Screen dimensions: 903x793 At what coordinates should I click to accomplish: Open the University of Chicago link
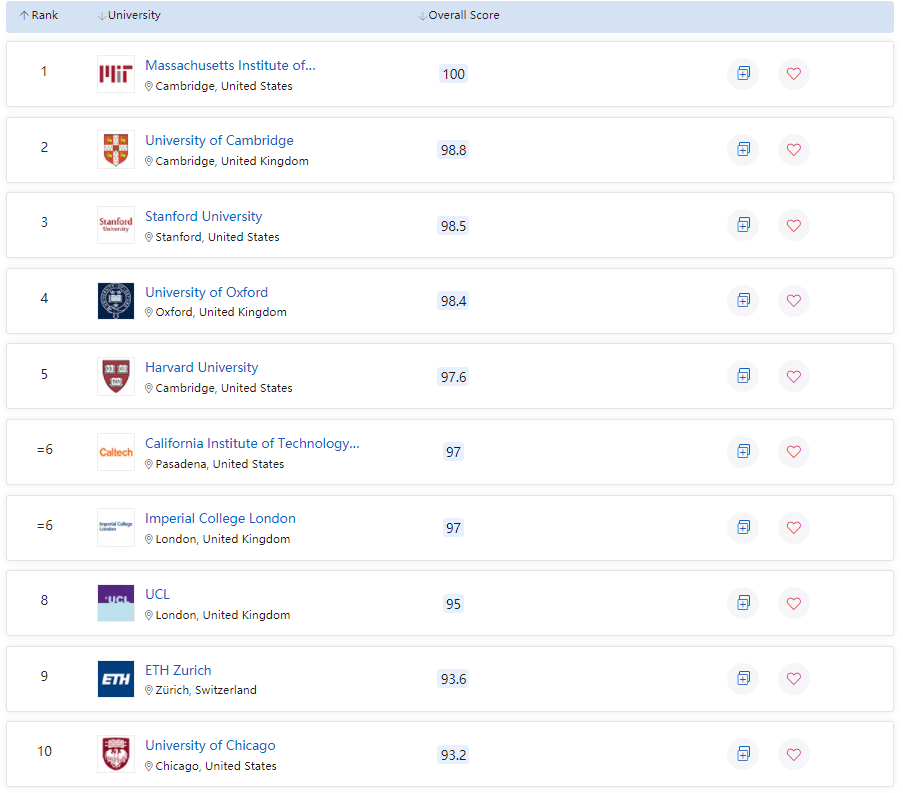tap(210, 745)
